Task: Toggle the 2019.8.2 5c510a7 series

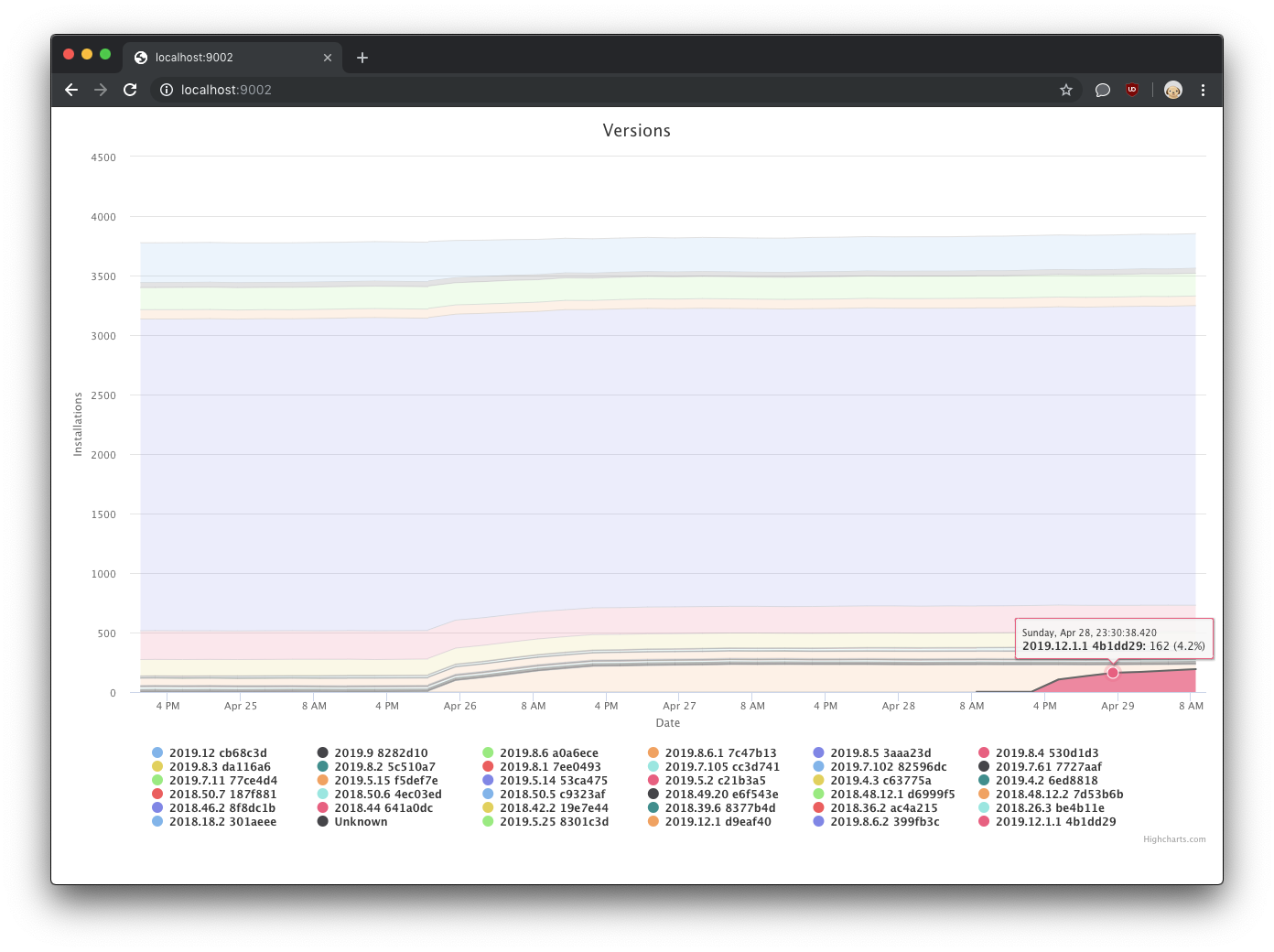Action: [376, 767]
